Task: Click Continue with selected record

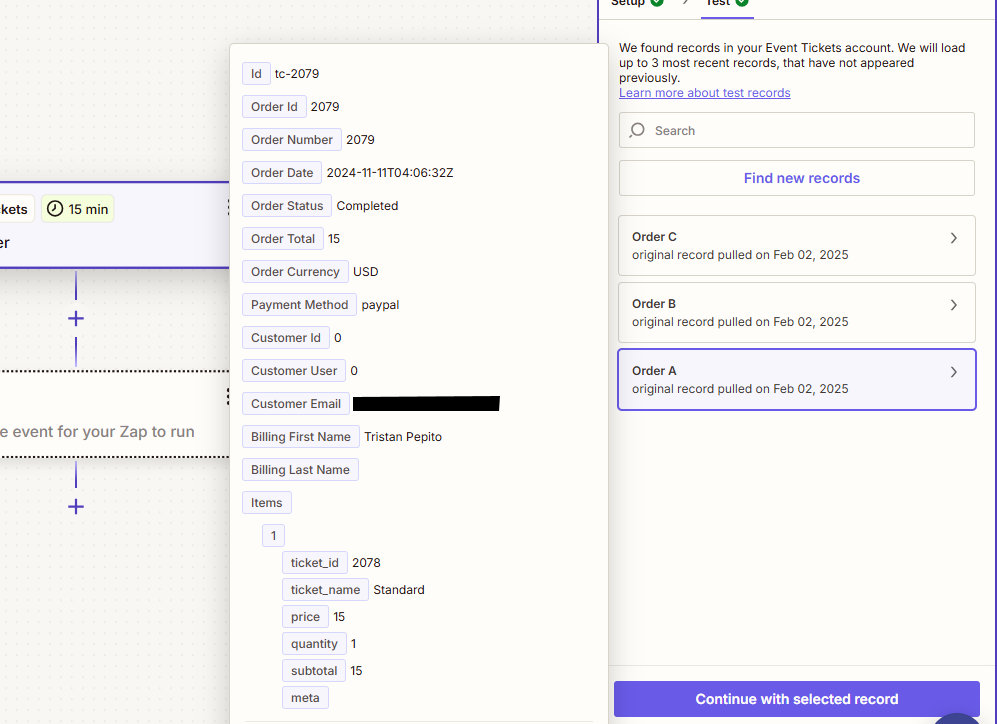Action: pos(796,699)
